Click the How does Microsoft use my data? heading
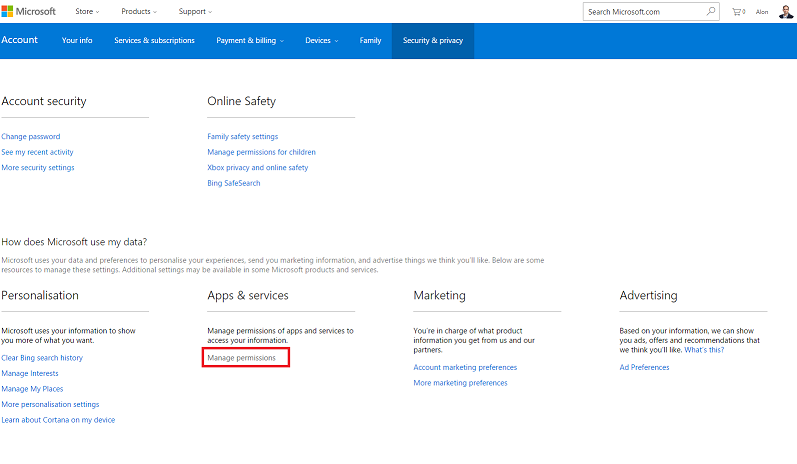 pyautogui.click(x=74, y=242)
